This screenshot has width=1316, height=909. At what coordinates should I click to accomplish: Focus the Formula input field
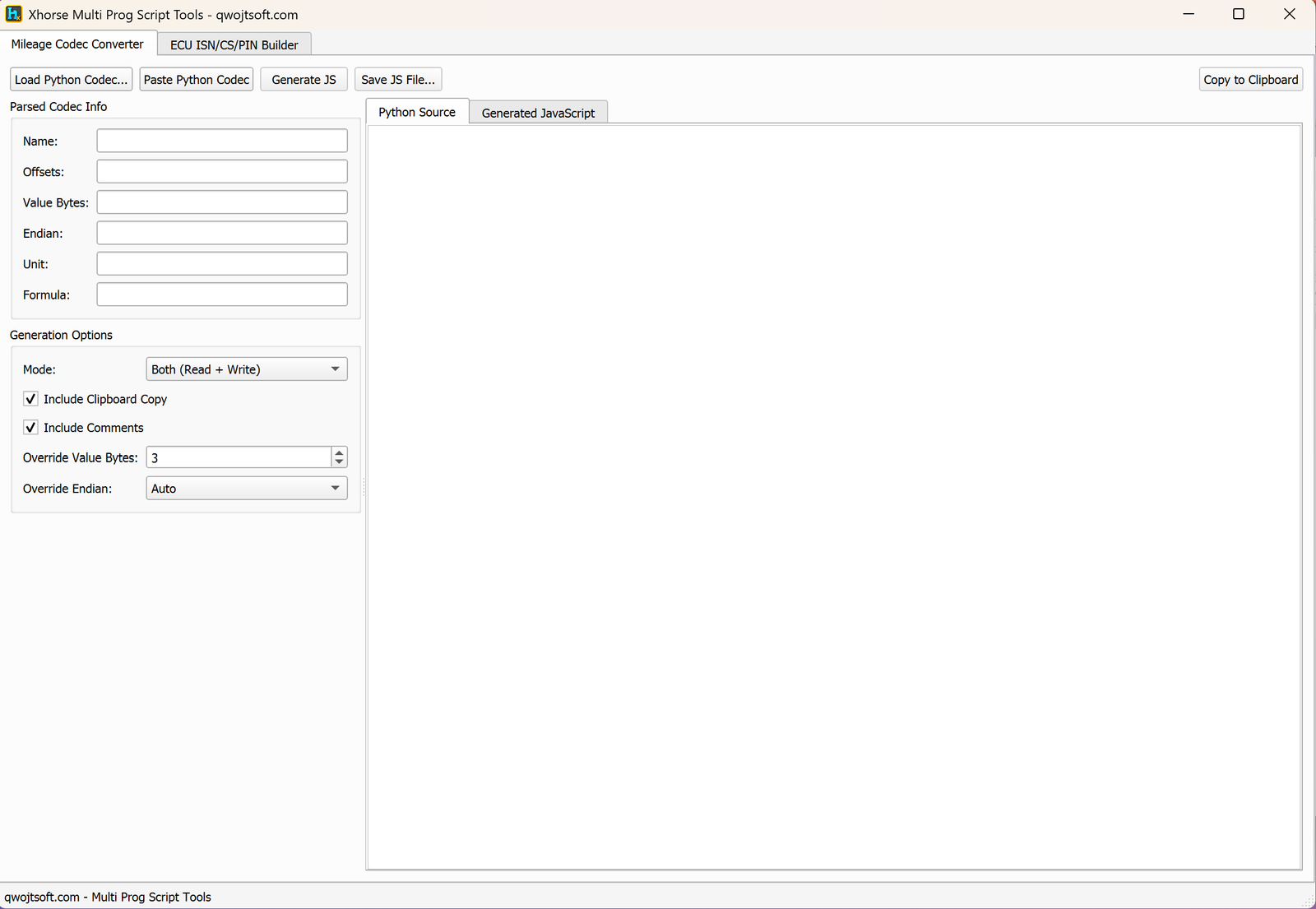[222, 294]
